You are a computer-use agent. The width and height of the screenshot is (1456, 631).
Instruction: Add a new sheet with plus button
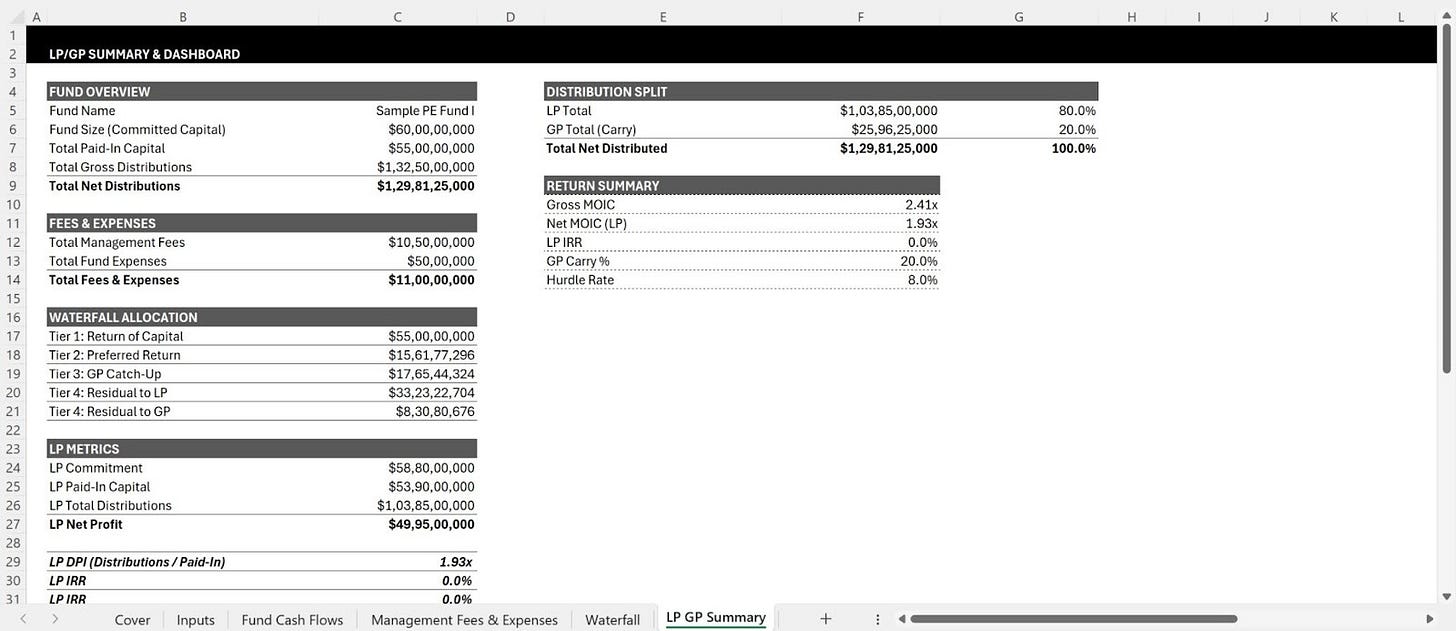825,619
